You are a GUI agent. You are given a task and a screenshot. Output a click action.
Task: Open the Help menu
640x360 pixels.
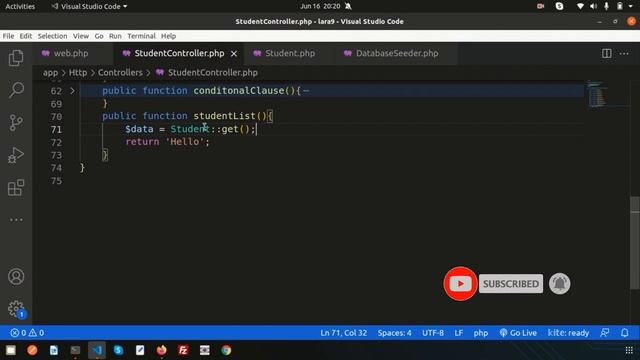point(168,36)
